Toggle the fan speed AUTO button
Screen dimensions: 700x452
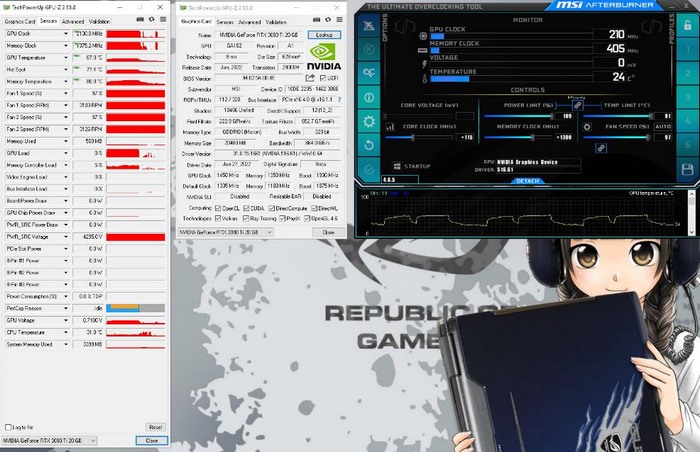664,128
